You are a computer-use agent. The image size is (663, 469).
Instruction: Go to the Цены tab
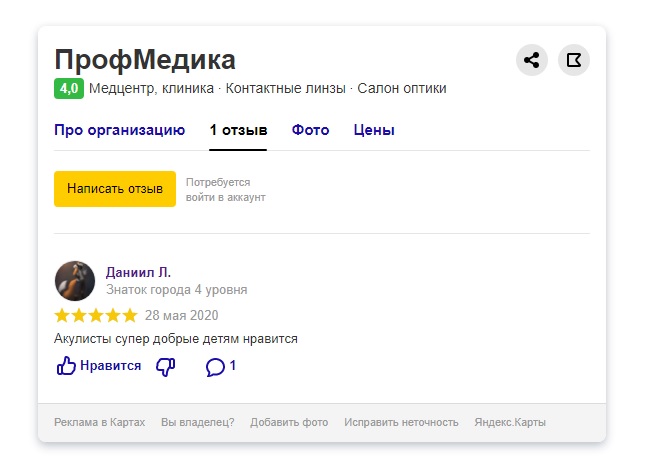click(x=374, y=130)
